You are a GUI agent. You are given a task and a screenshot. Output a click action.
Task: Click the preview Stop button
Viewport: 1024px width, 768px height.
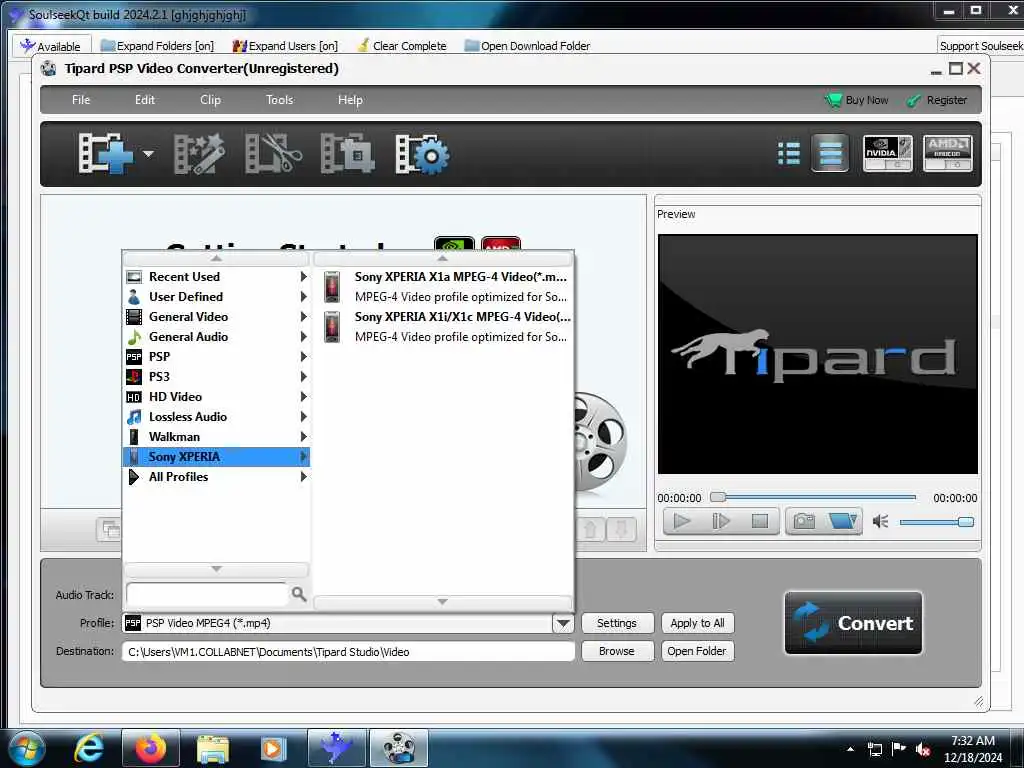pyautogui.click(x=760, y=521)
